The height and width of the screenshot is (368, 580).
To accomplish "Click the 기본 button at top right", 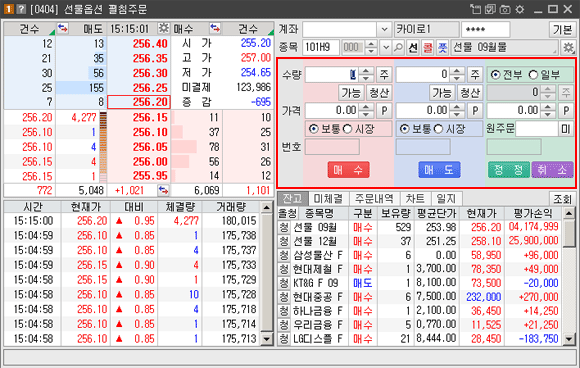I will [562, 29].
